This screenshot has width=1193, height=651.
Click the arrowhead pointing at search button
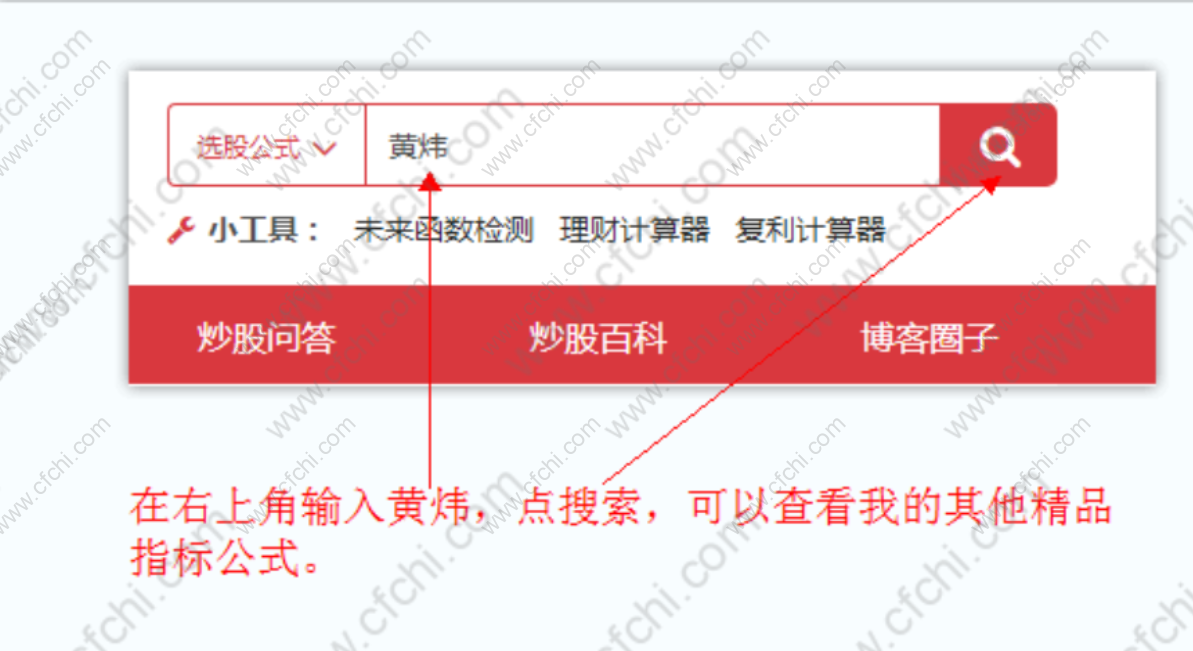(x=991, y=184)
